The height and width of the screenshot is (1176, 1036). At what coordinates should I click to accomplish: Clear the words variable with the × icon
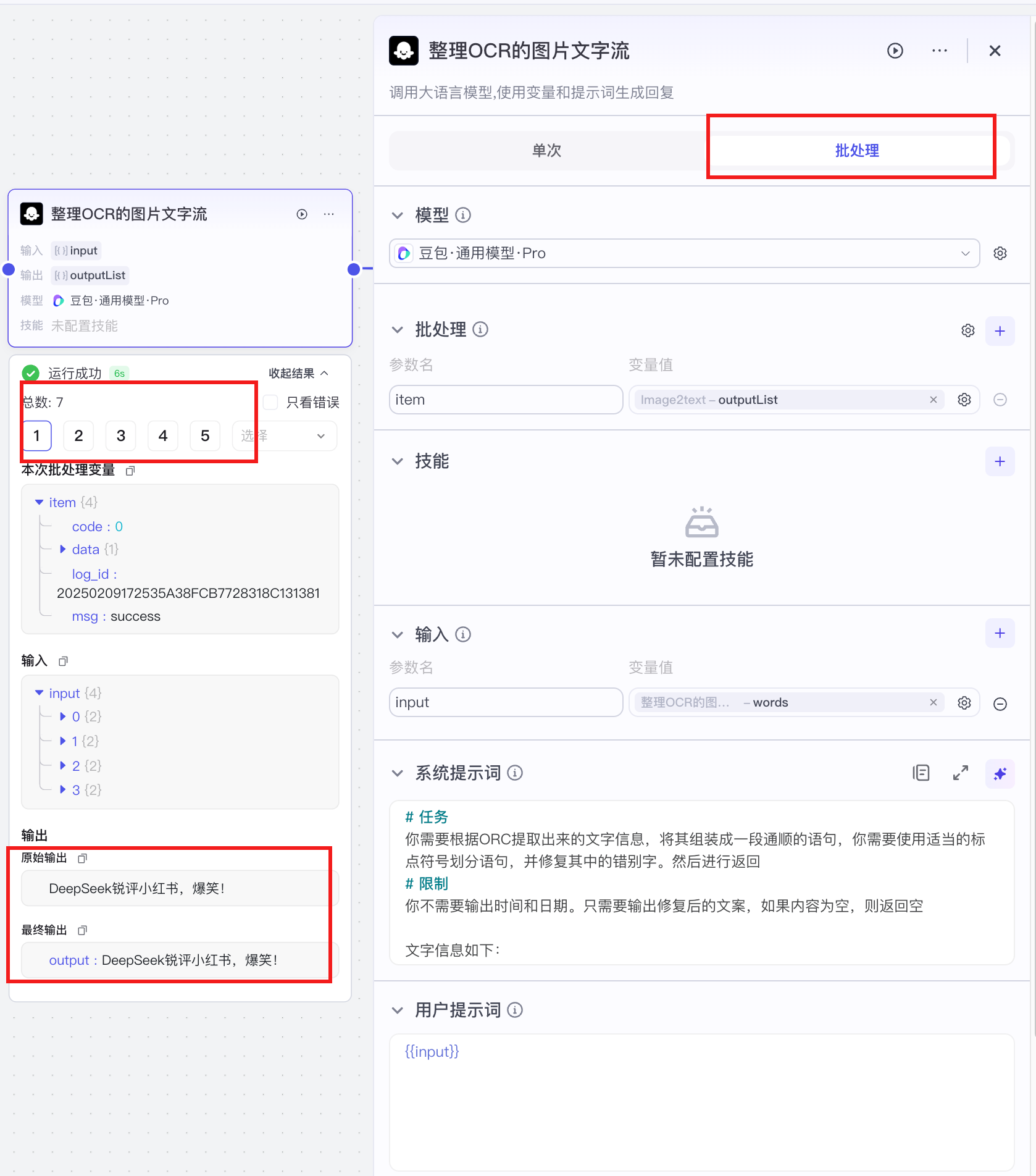pos(934,702)
